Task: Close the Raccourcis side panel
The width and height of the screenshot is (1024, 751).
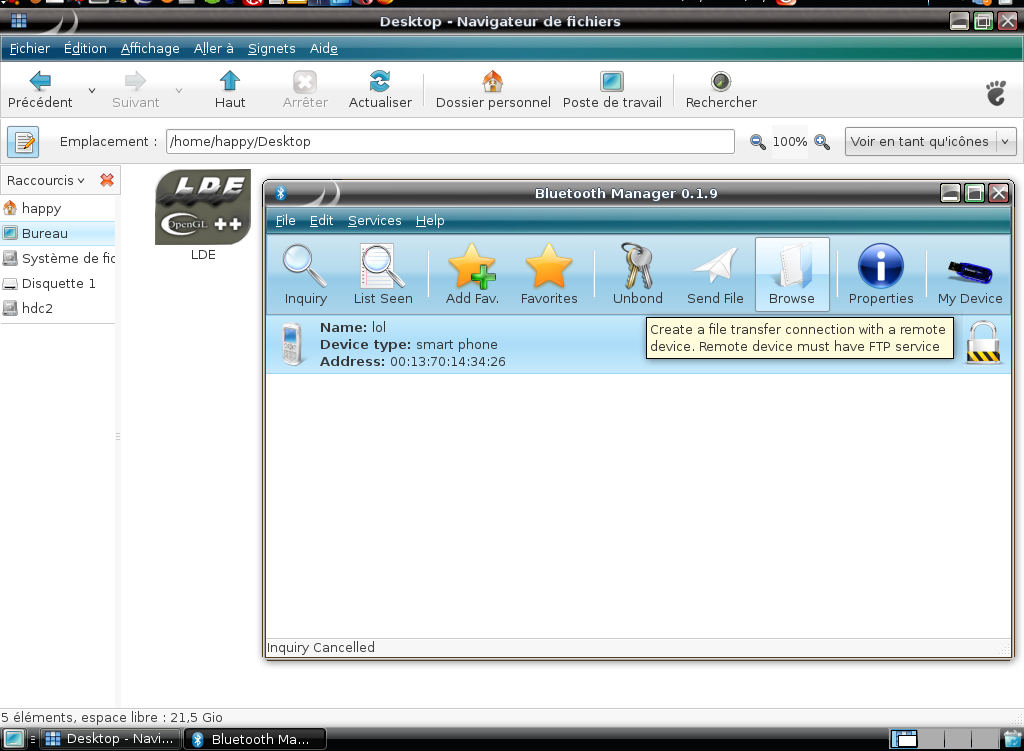Action: [107, 180]
